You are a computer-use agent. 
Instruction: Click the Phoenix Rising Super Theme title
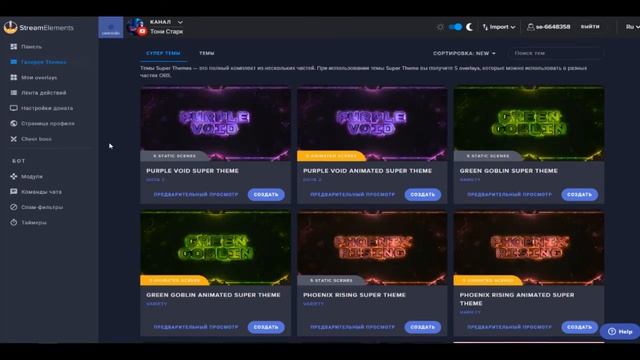click(x=354, y=295)
